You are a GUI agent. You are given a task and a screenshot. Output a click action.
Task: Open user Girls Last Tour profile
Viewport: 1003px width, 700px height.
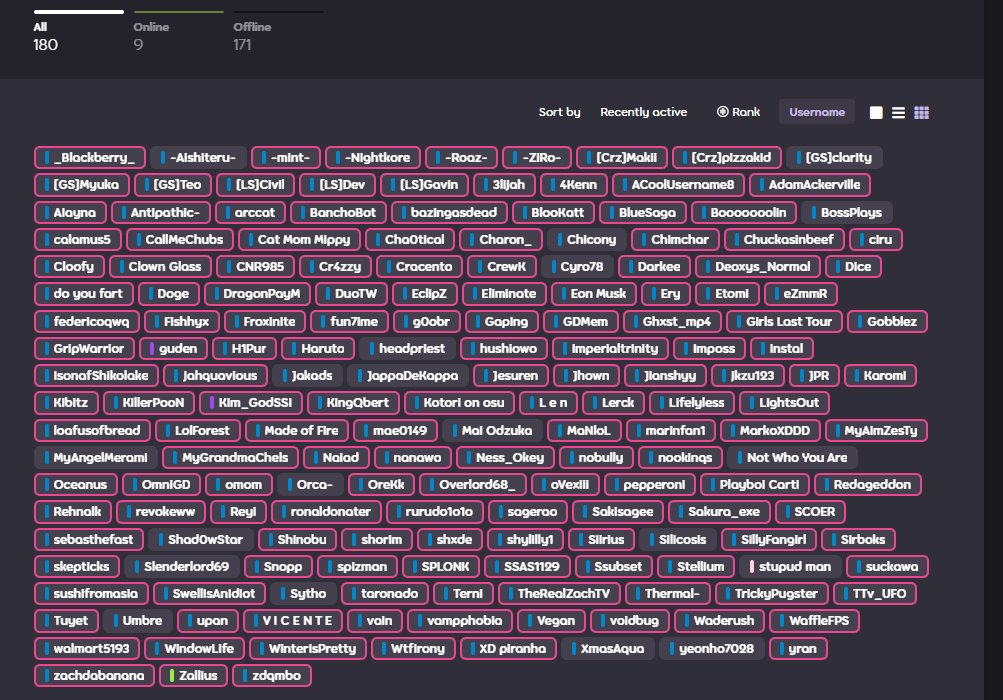click(784, 321)
